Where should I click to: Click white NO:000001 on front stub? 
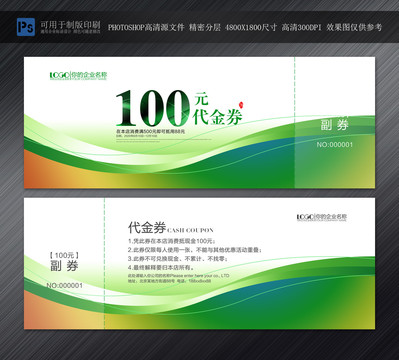(x=334, y=145)
